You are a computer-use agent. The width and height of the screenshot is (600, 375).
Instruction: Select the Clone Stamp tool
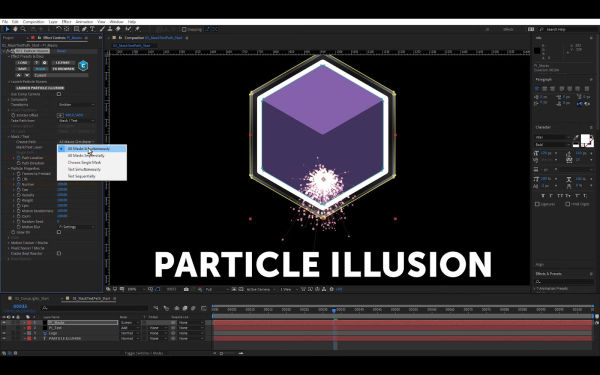coord(110,29)
